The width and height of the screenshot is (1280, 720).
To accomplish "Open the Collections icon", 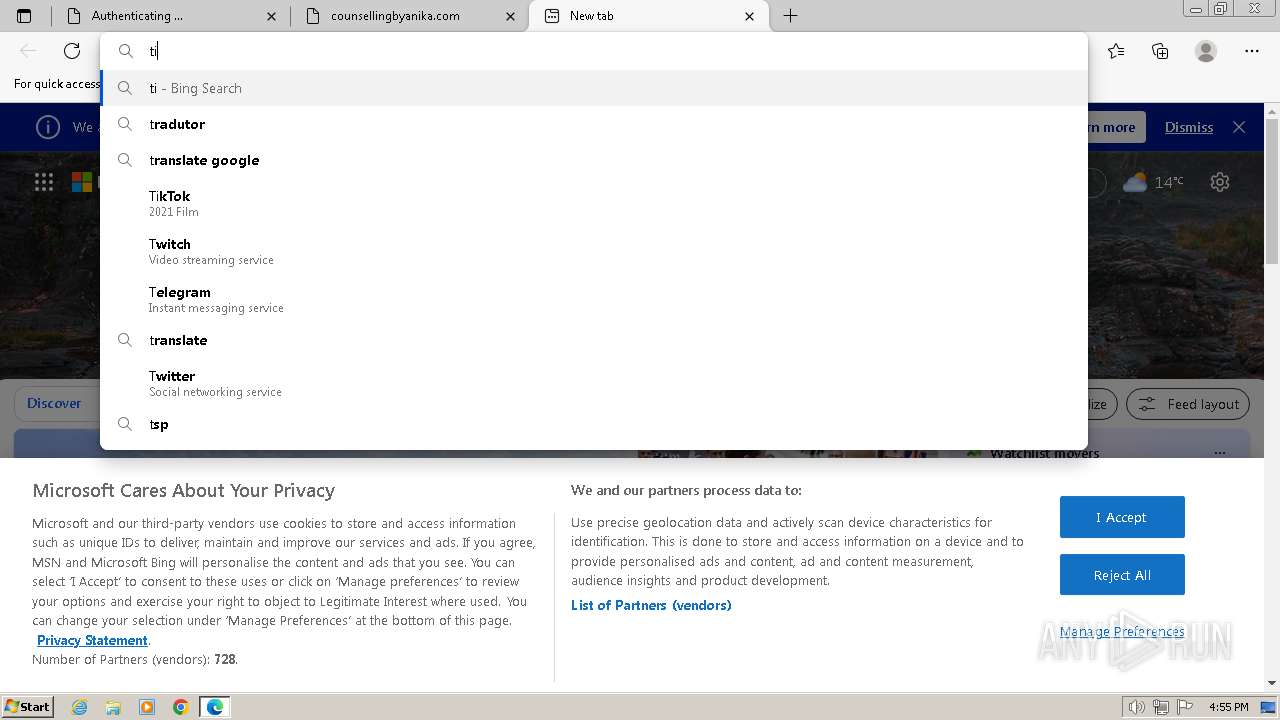I will click(x=1160, y=51).
